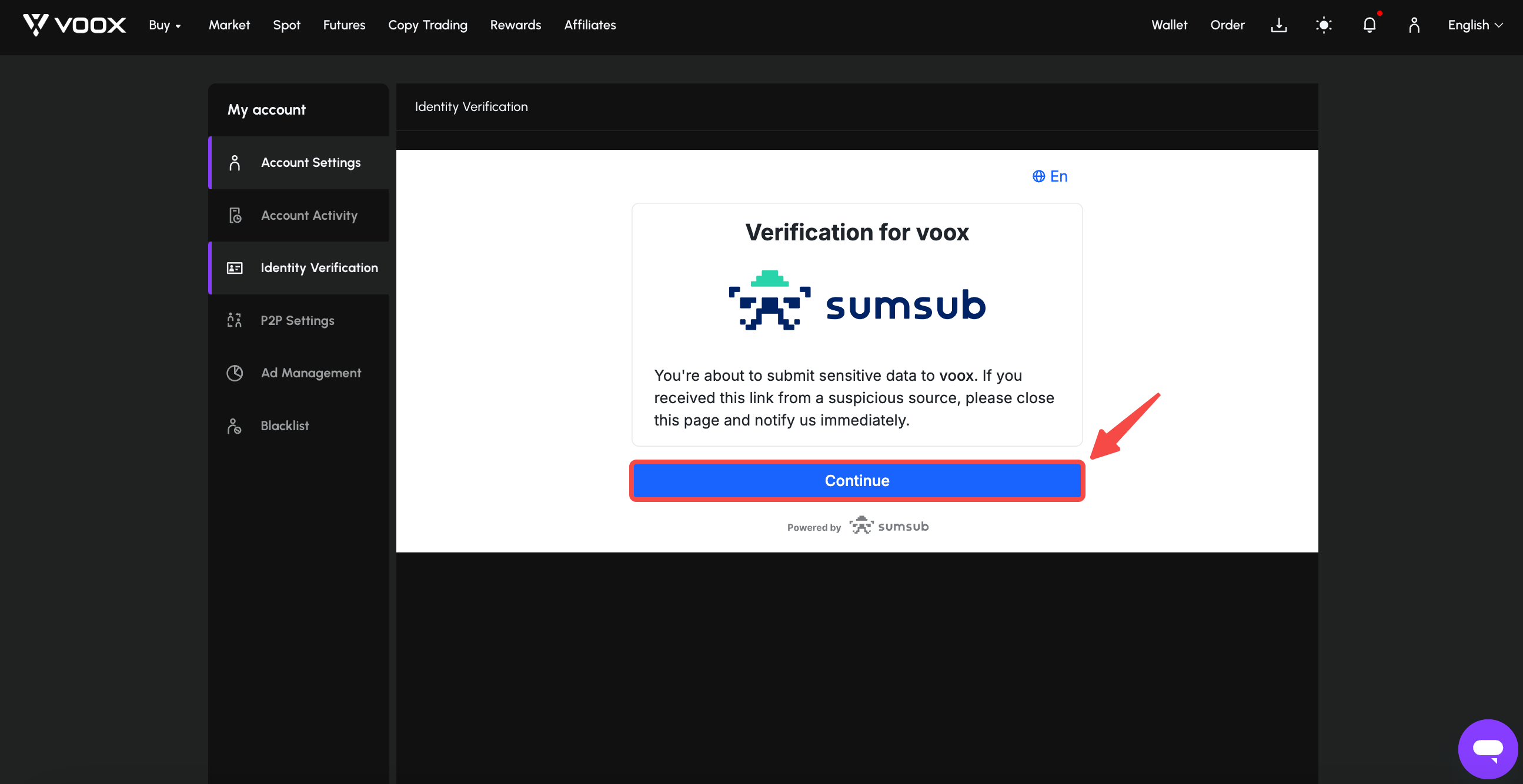This screenshot has width=1523, height=784.
Task: Click the My account heading
Action: point(266,109)
